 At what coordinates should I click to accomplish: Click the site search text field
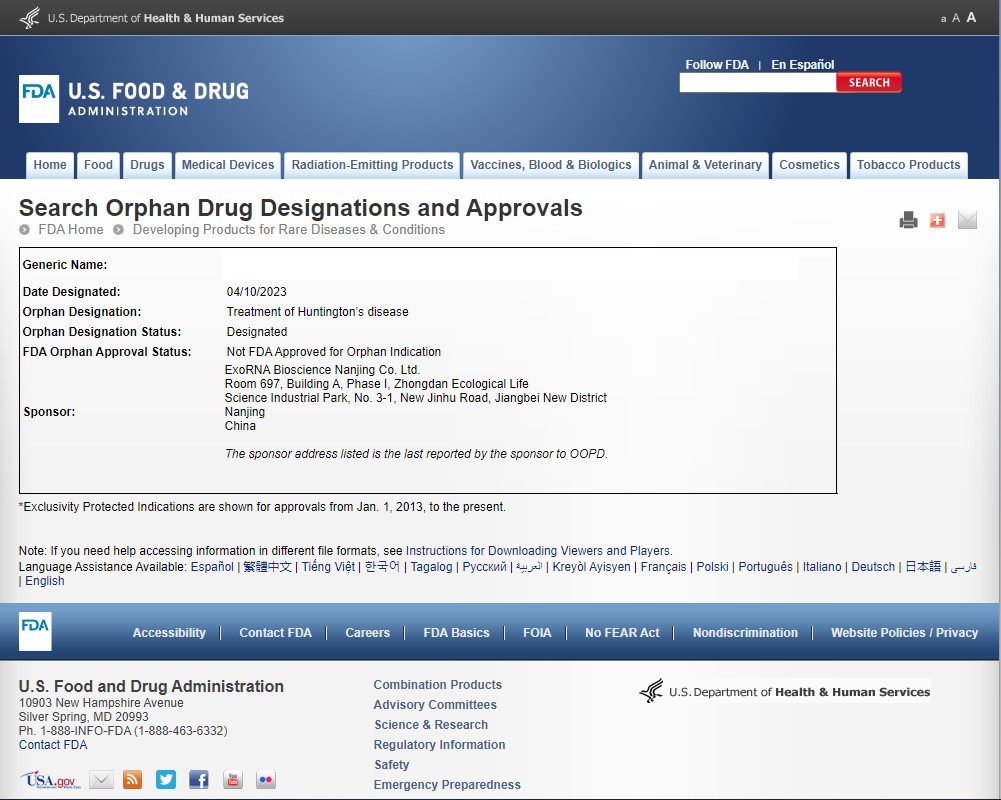pyautogui.click(x=758, y=82)
